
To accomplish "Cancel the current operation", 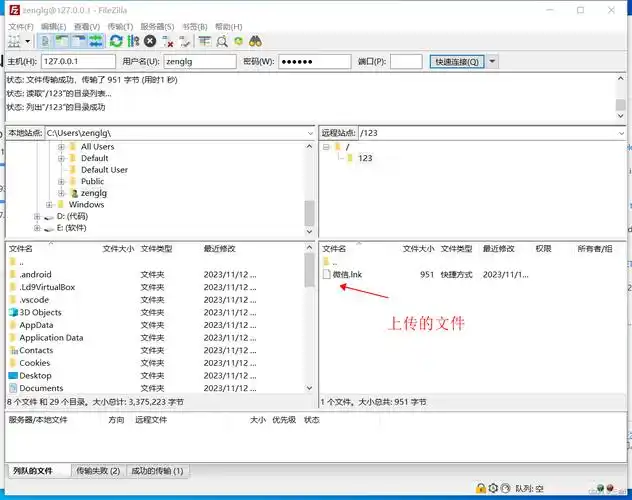I will [149, 41].
